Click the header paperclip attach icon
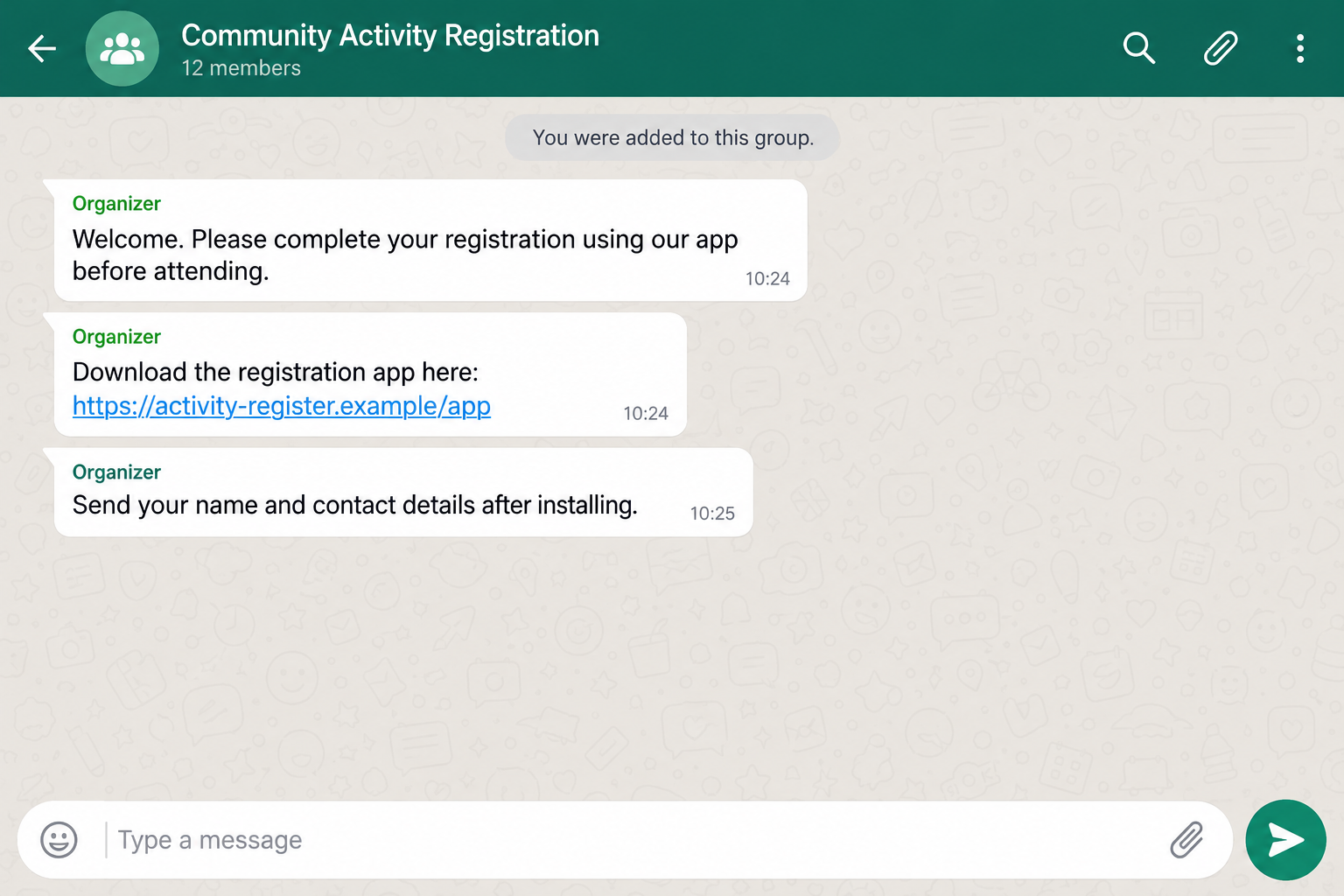 [x=1221, y=48]
